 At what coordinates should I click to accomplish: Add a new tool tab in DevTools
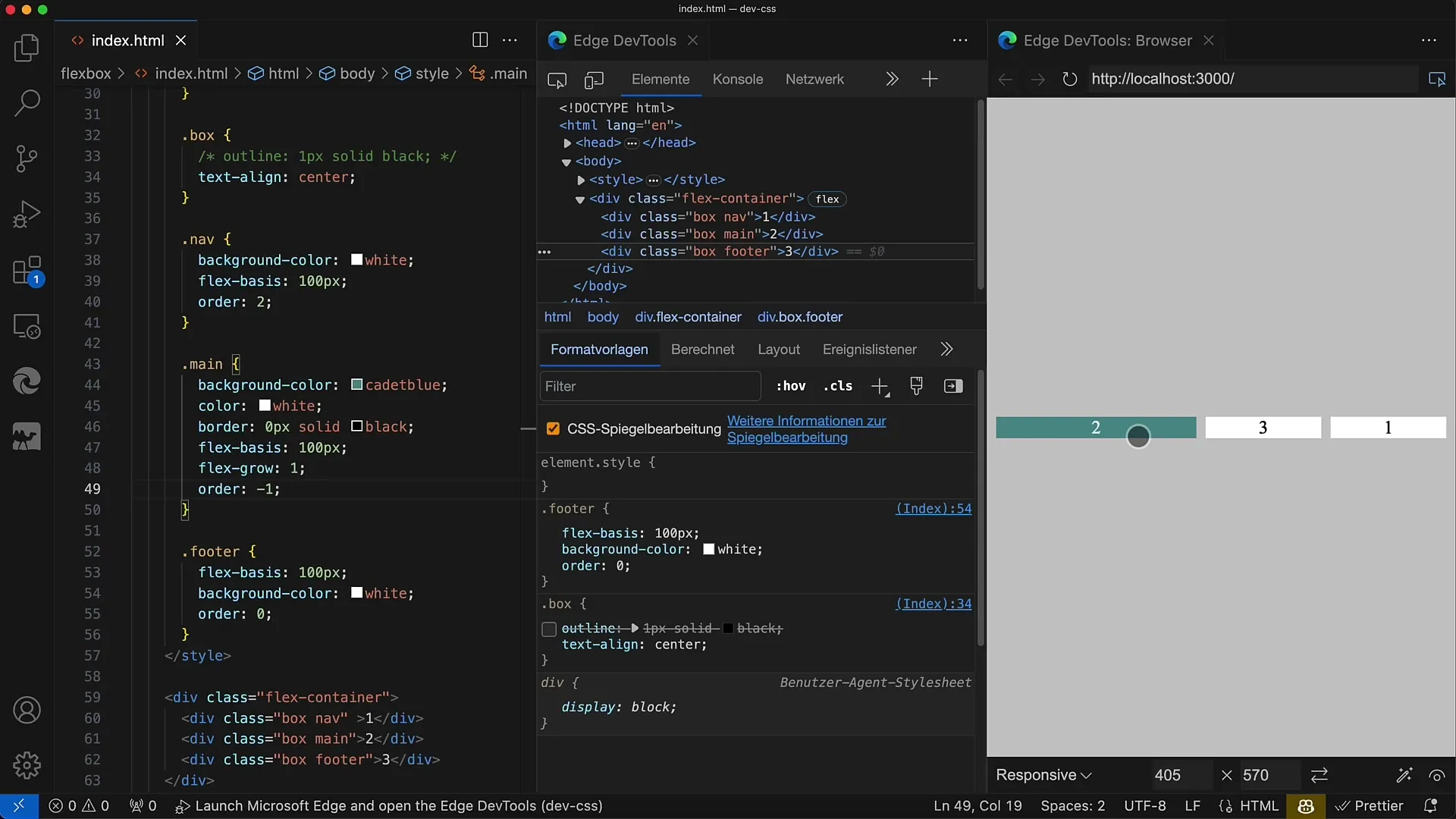[930, 79]
